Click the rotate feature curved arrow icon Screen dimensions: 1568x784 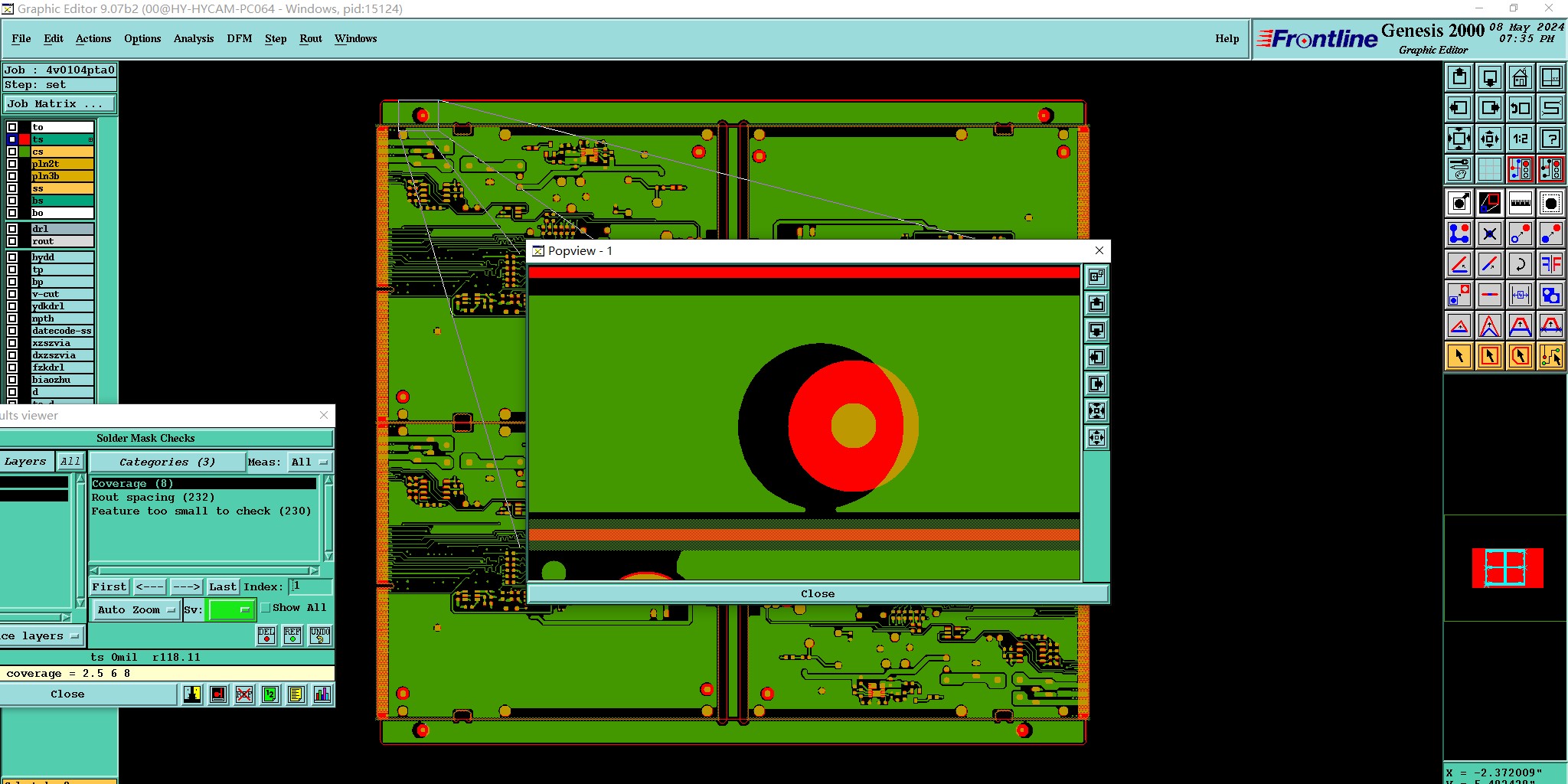1521,264
